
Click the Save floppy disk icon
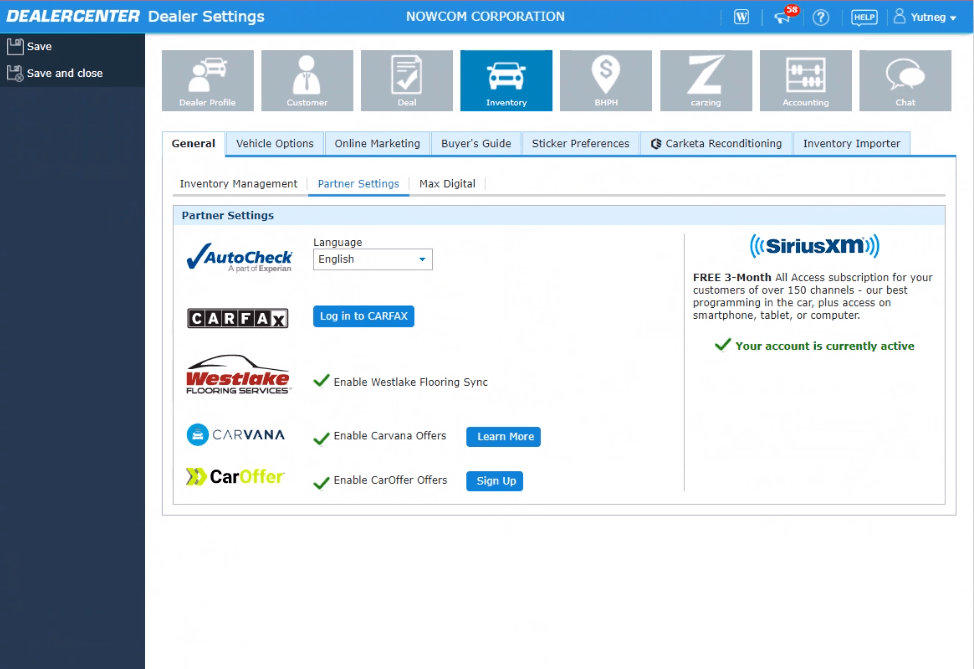15,46
